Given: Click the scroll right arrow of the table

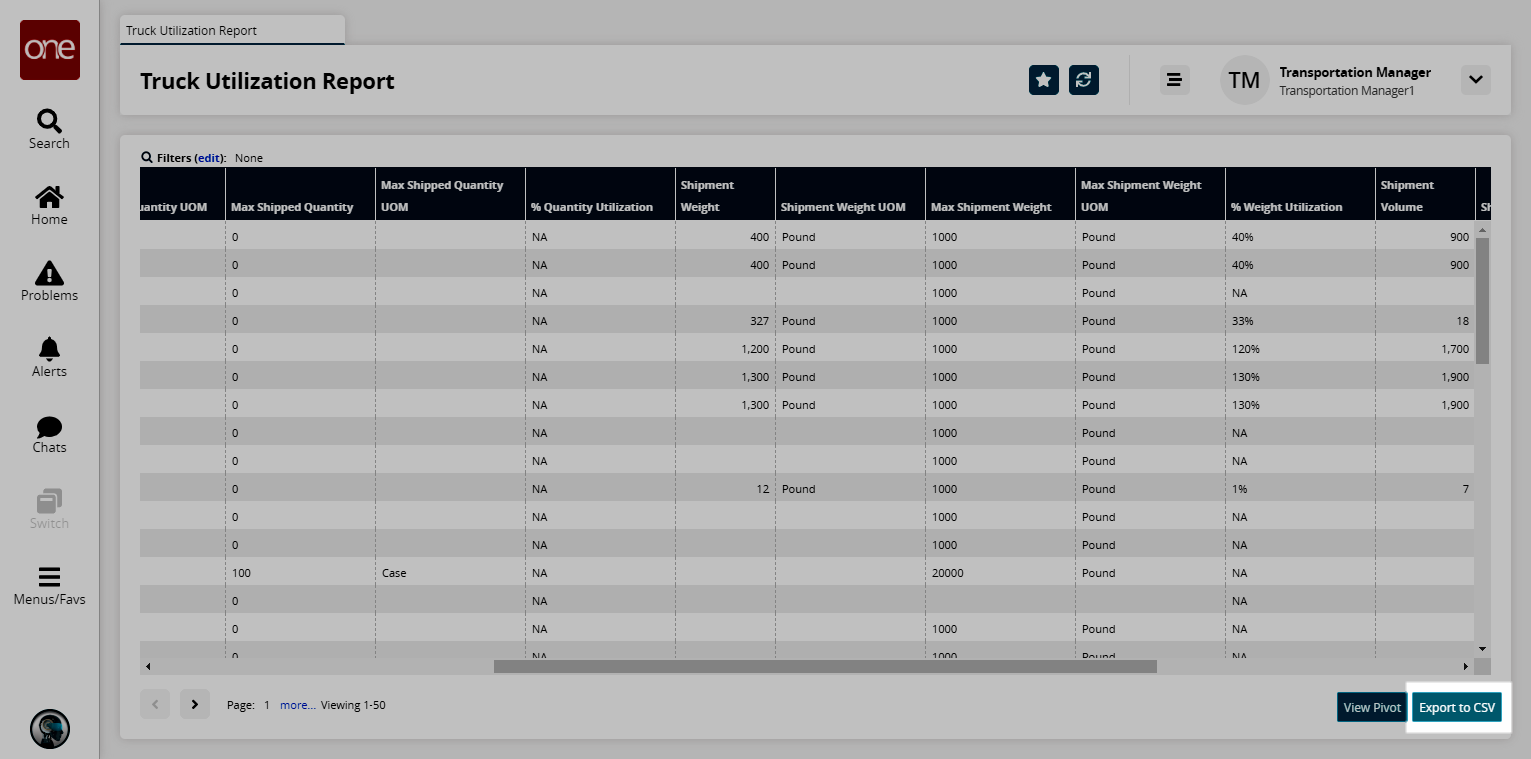Looking at the screenshot, I should 1467,666.
